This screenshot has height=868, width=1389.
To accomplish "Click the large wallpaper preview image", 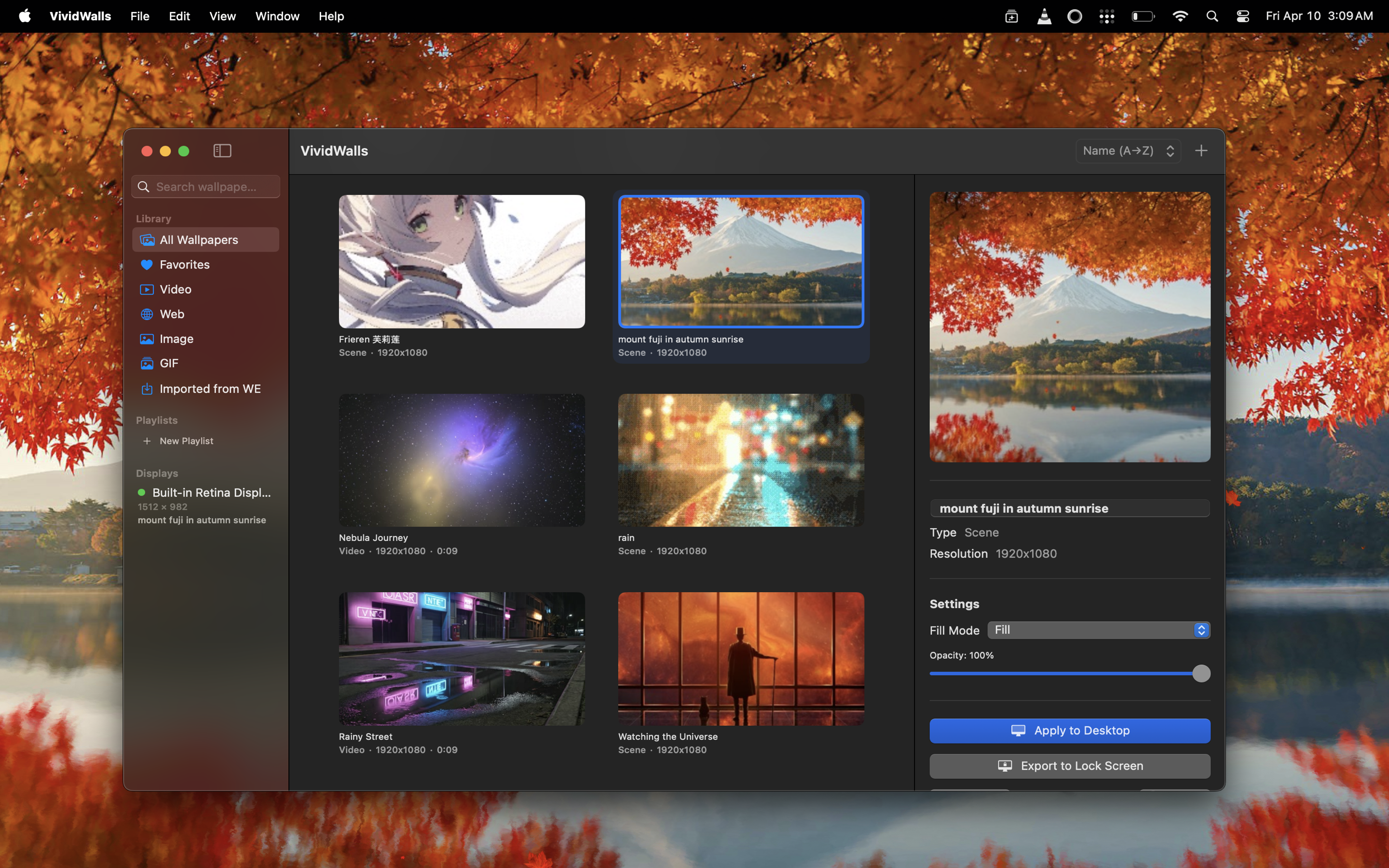I will point(1070,326).
